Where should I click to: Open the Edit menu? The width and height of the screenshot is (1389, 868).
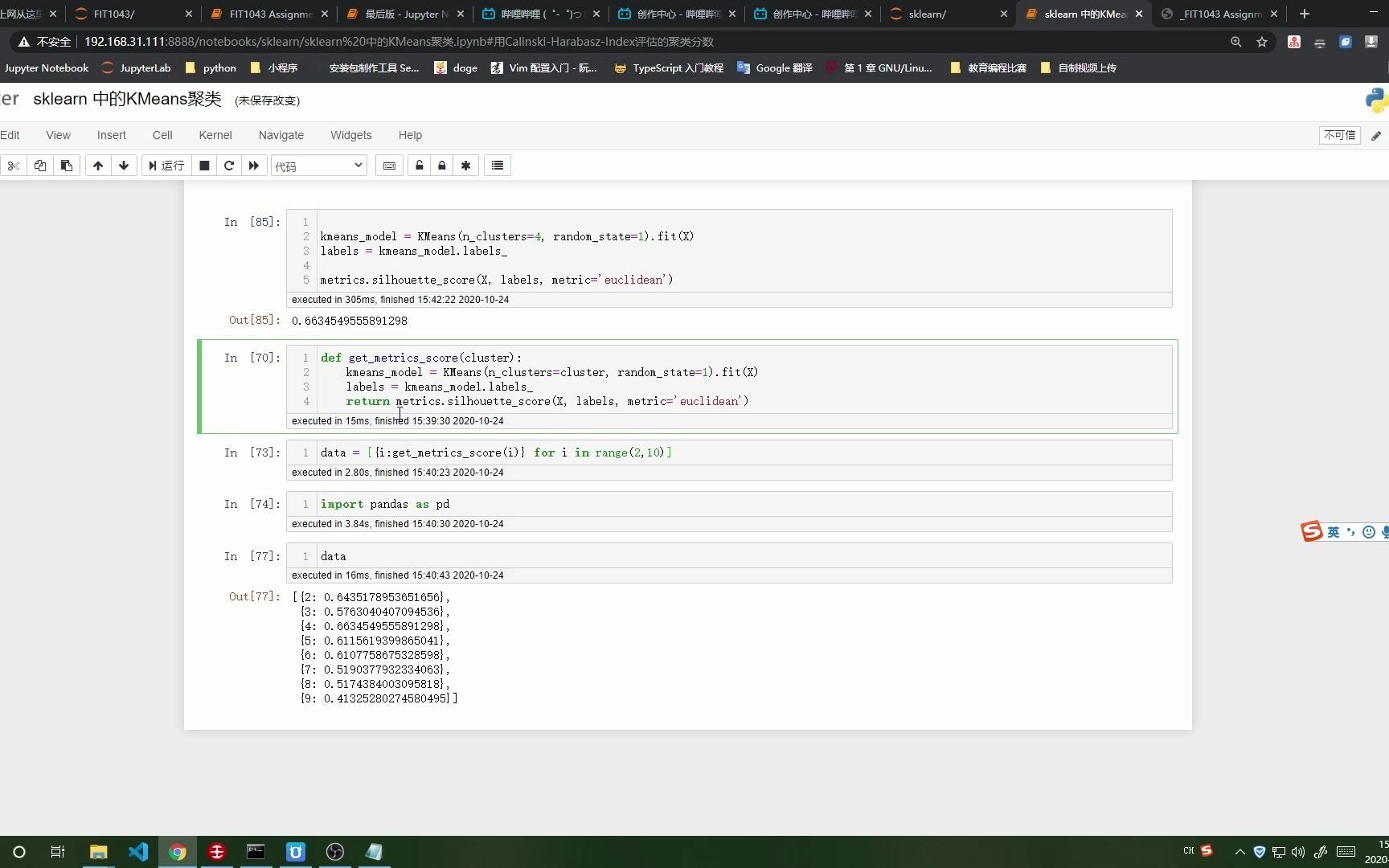coord(10,135)
